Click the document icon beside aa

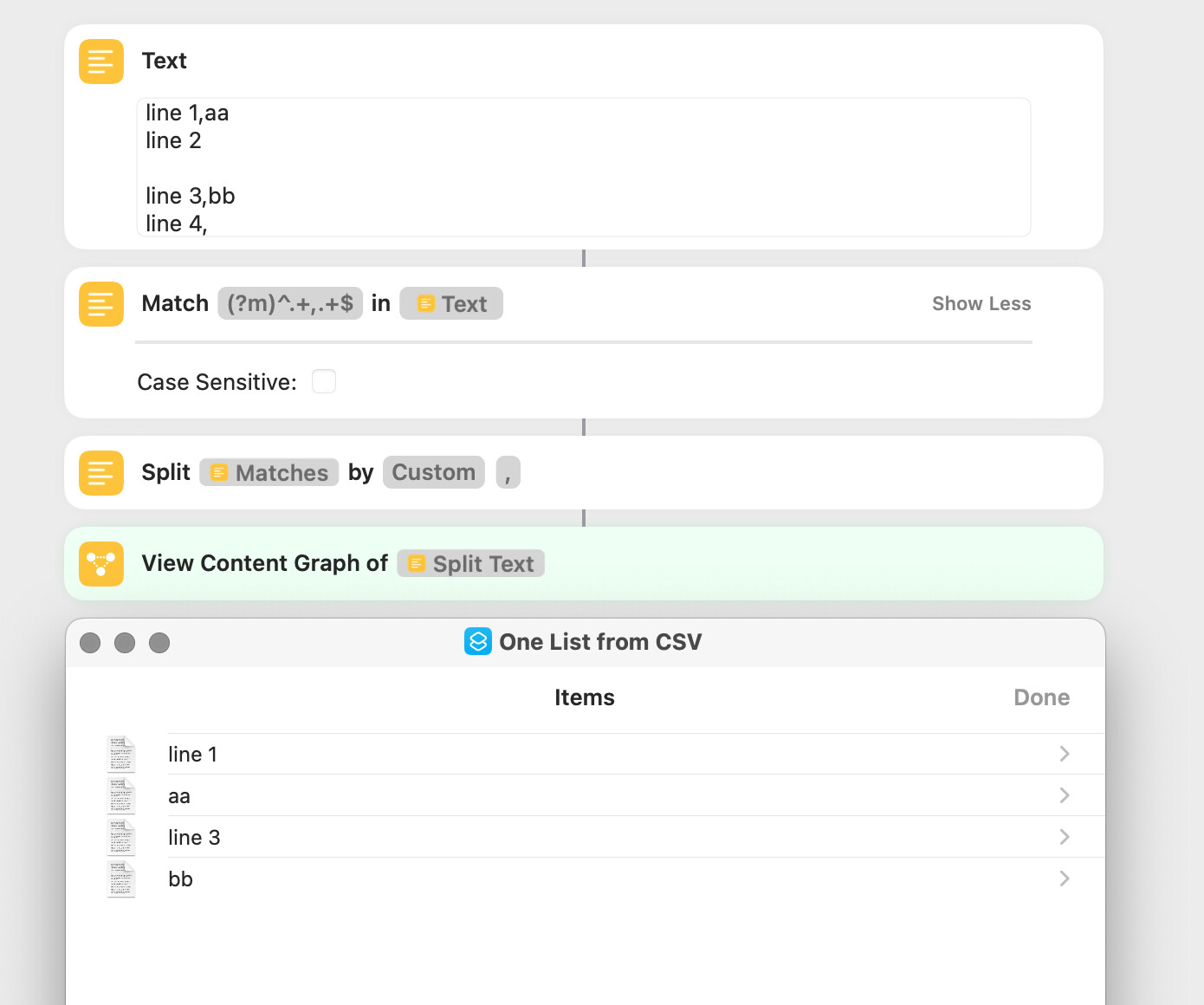pos(121,795)
